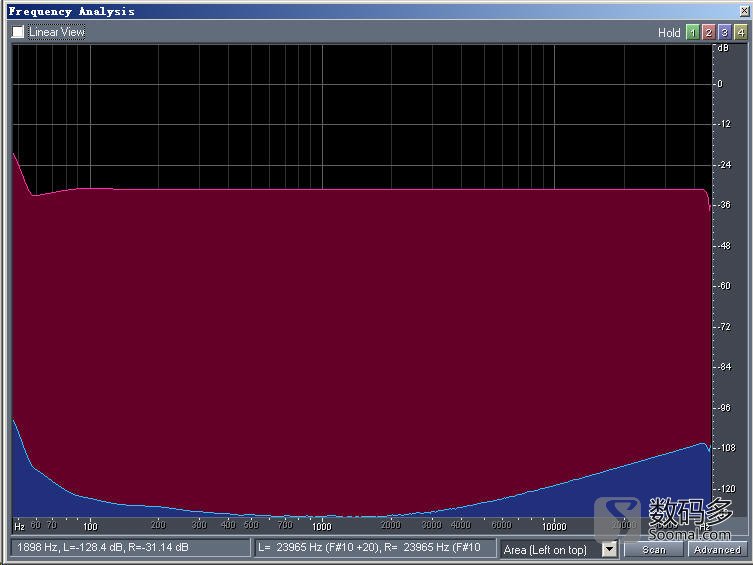The image size is (753, 565).
Task: Click the 1000 Hz mark on frequency axis
Action: click(x=321, y=526)
